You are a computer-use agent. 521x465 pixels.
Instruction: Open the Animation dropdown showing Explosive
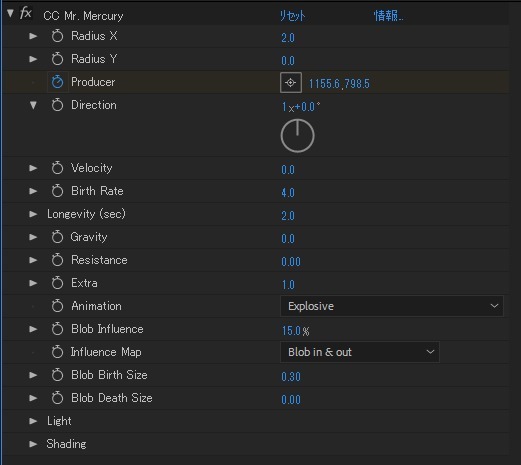tap(392, 306)
